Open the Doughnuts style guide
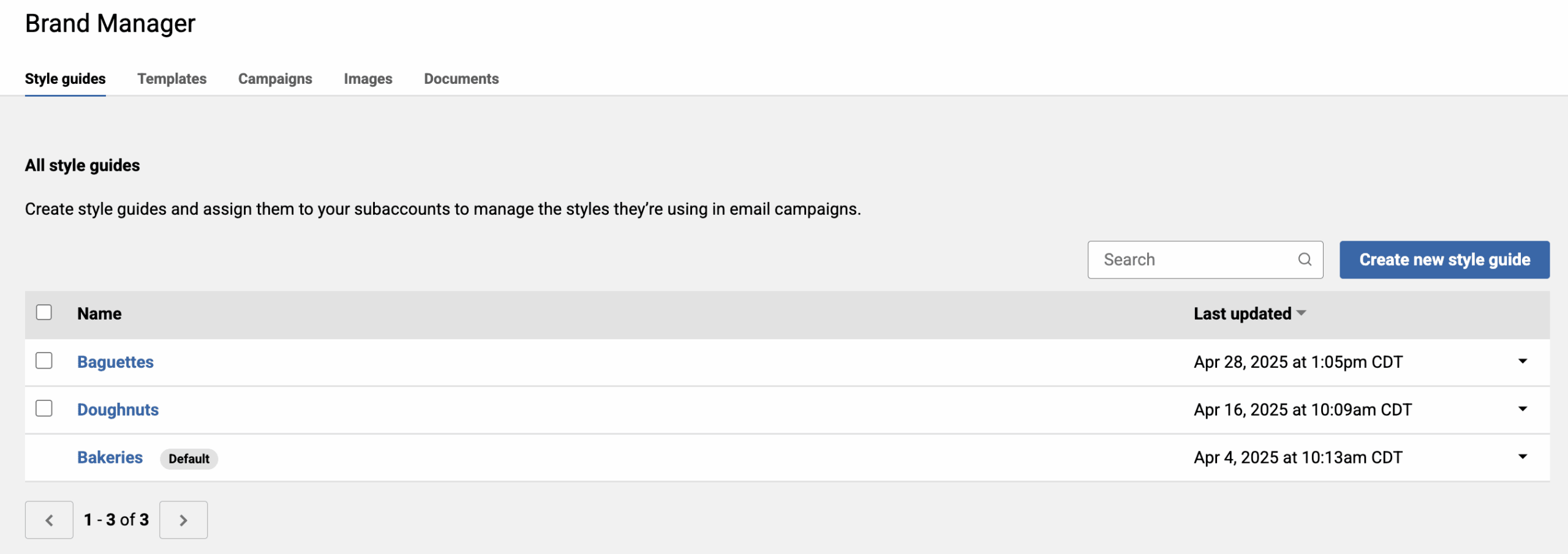Screen dimensions: 1568x554 coord(118,410)
